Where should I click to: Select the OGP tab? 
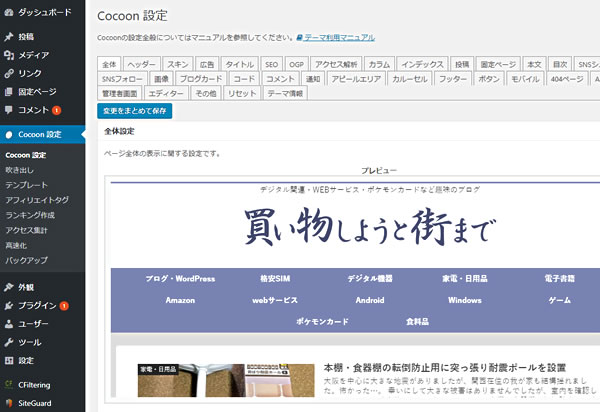[x=296, y=64]
